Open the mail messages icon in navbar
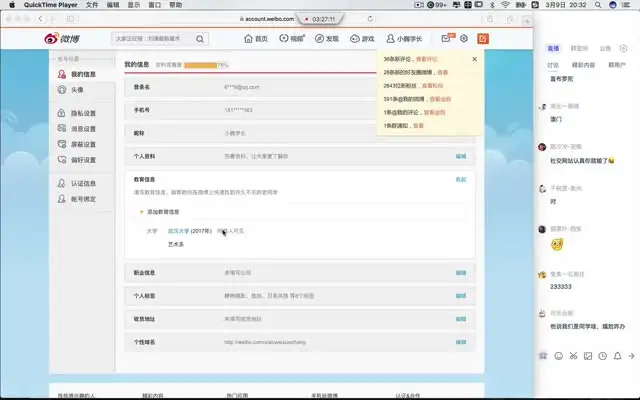Viewport: 640px width, 400px height. 445,38
